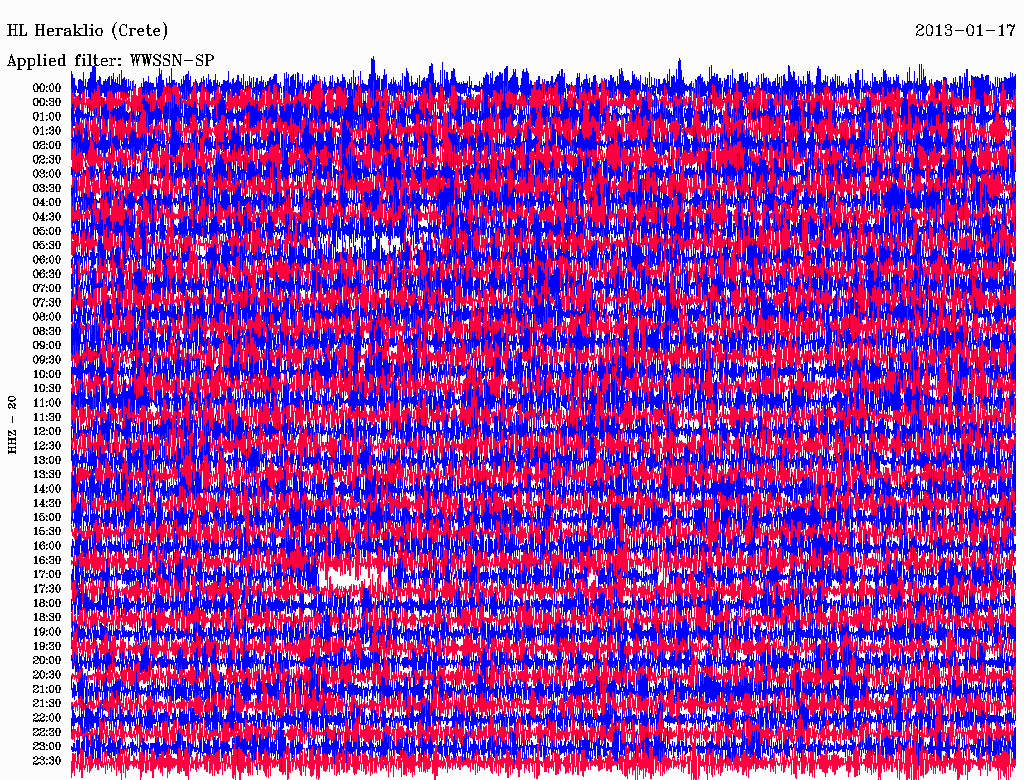
Task: Click the 23:00 time label
Action: 47,747
